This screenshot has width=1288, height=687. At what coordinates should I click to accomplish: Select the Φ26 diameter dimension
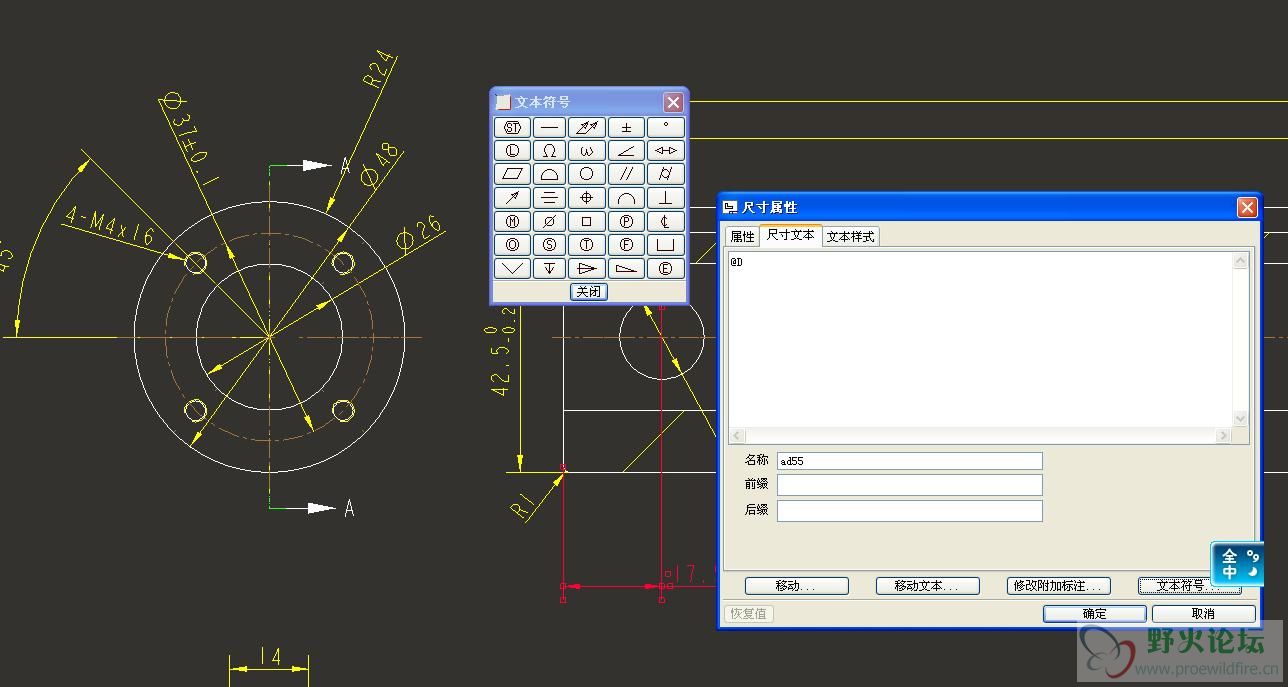pyautogui.click(x=419, y=234)
